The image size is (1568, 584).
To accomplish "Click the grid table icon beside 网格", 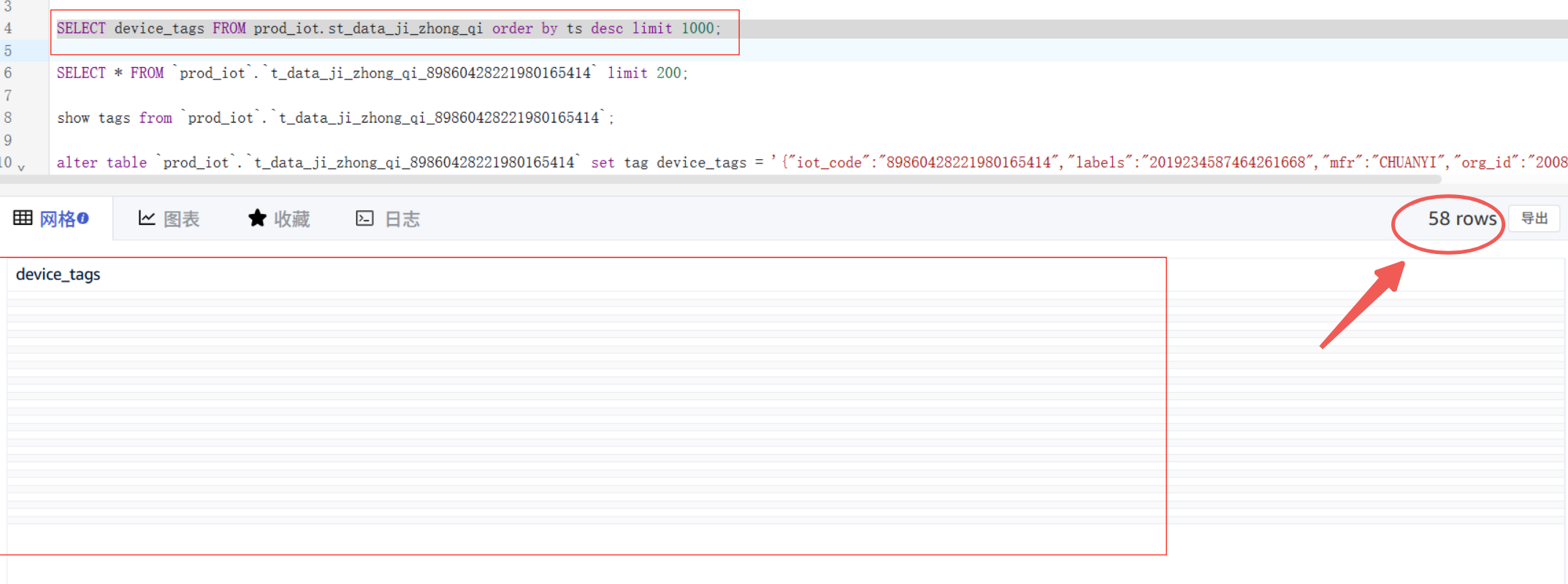I will [x=23, y=218].
